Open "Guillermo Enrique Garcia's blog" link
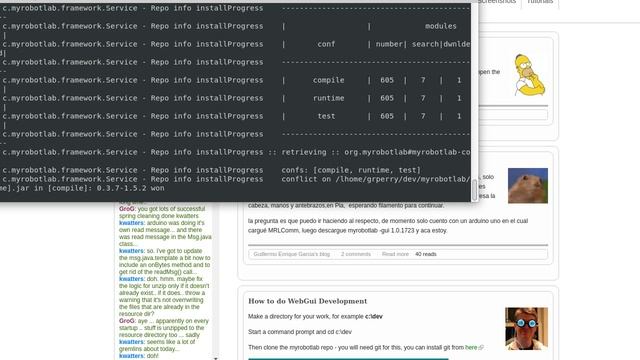640x360 pixels. tap(291, 254)
